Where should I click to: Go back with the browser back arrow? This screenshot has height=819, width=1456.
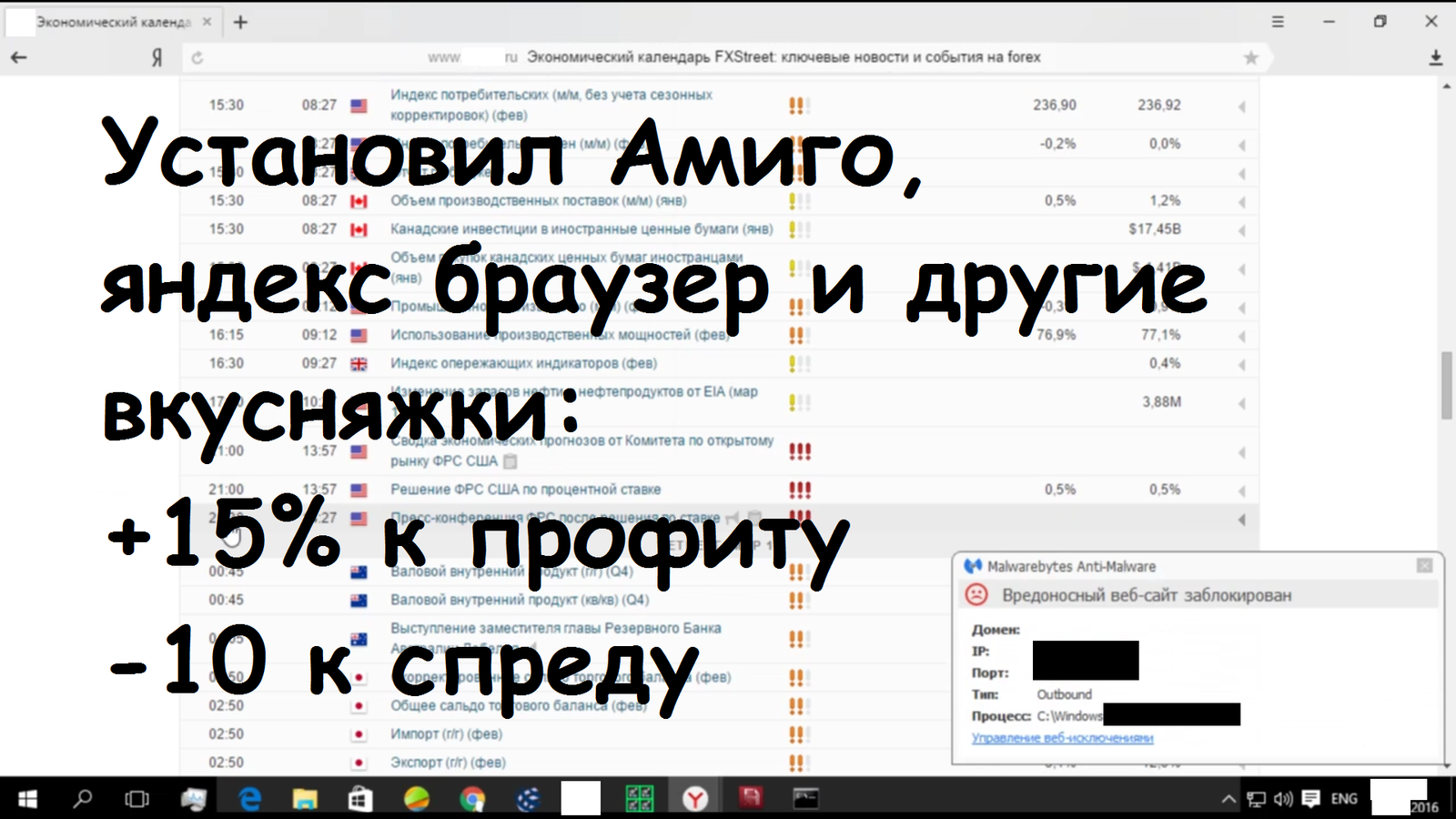(x=18, y=57)
